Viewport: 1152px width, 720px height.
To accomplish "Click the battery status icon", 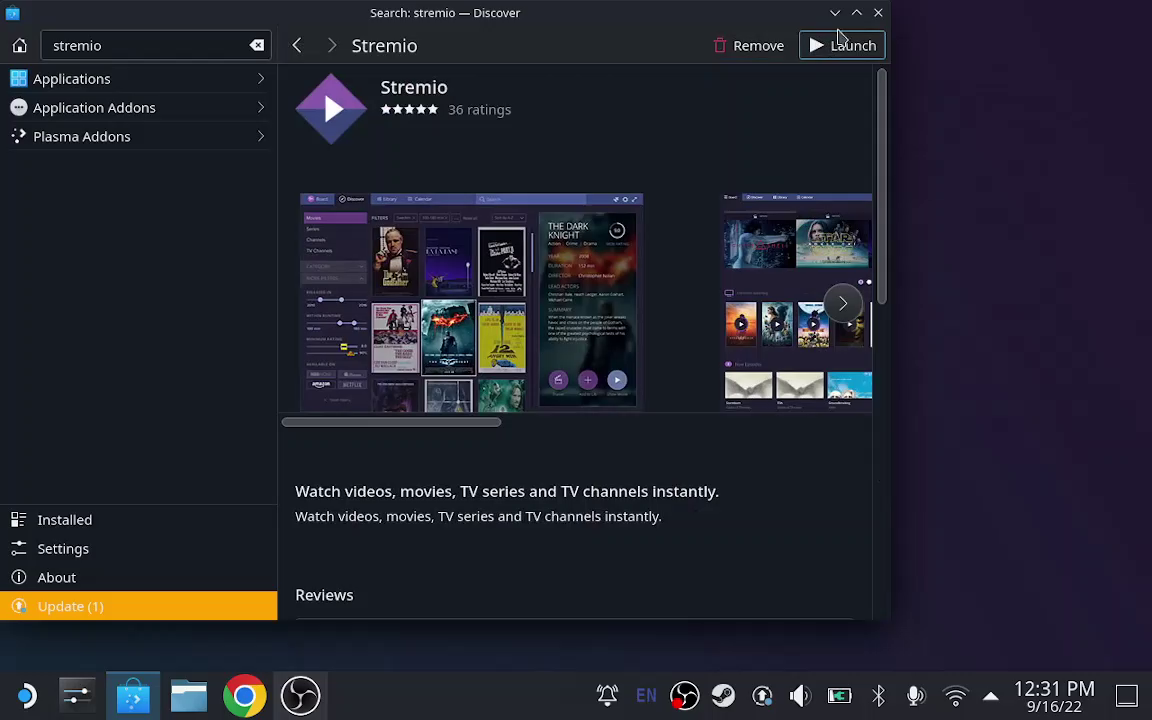I will tap(839, 695).
